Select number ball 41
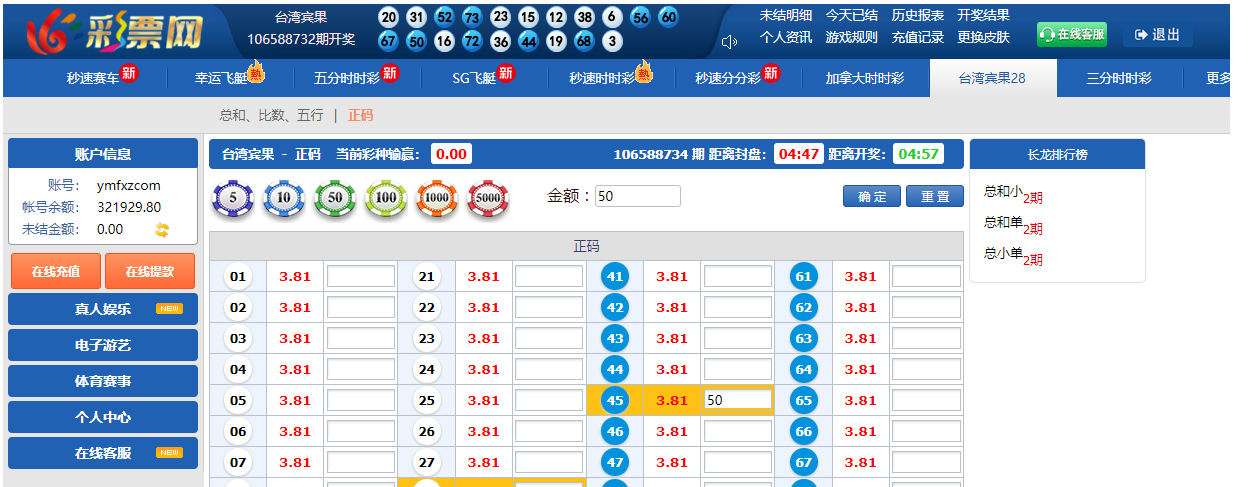This screenshot has height=487, width=1260. 615,276
